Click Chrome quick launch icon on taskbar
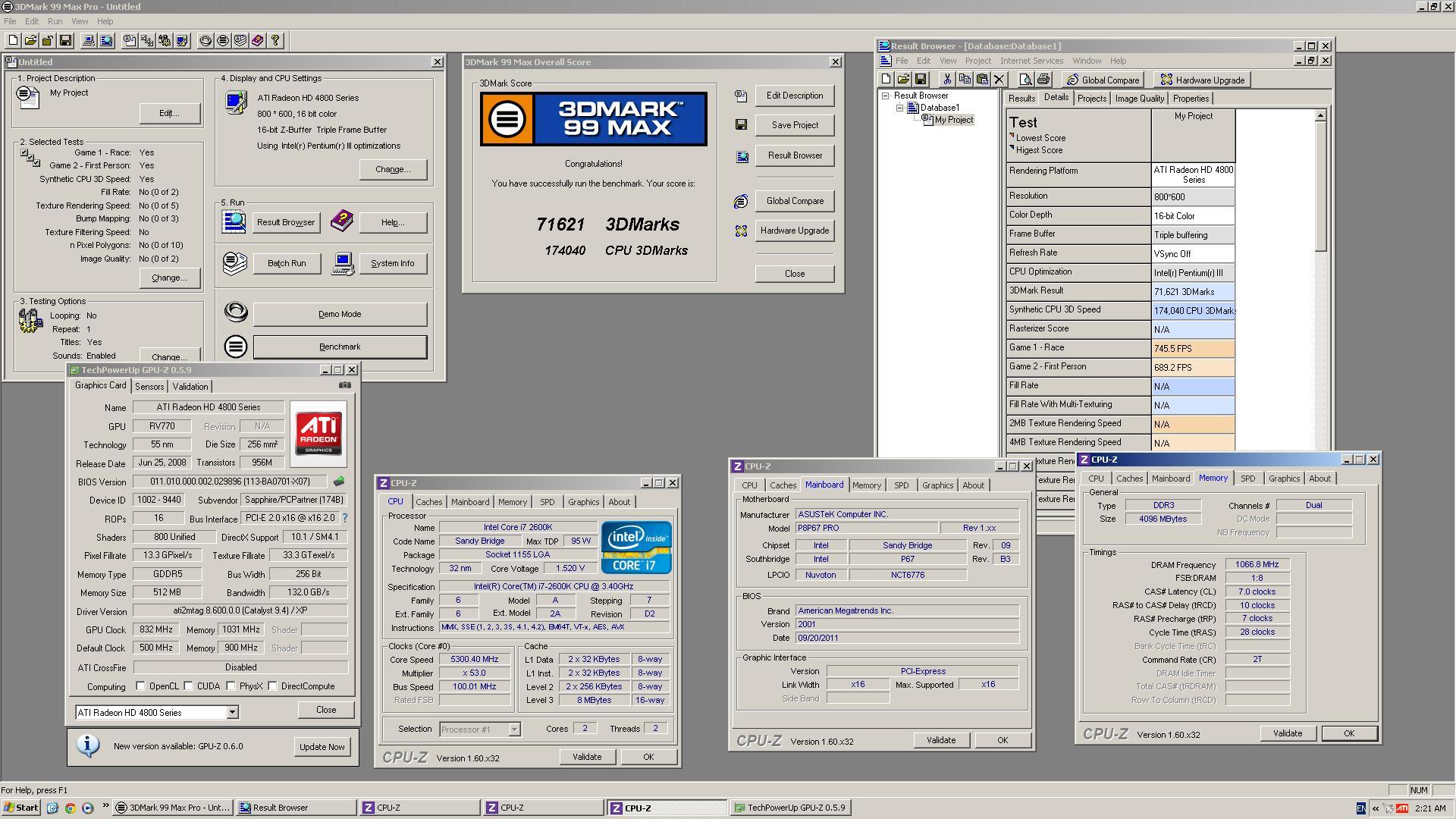Image resolution: width=1456 pixels, height=819 pixels. click(x=70, y=808)
